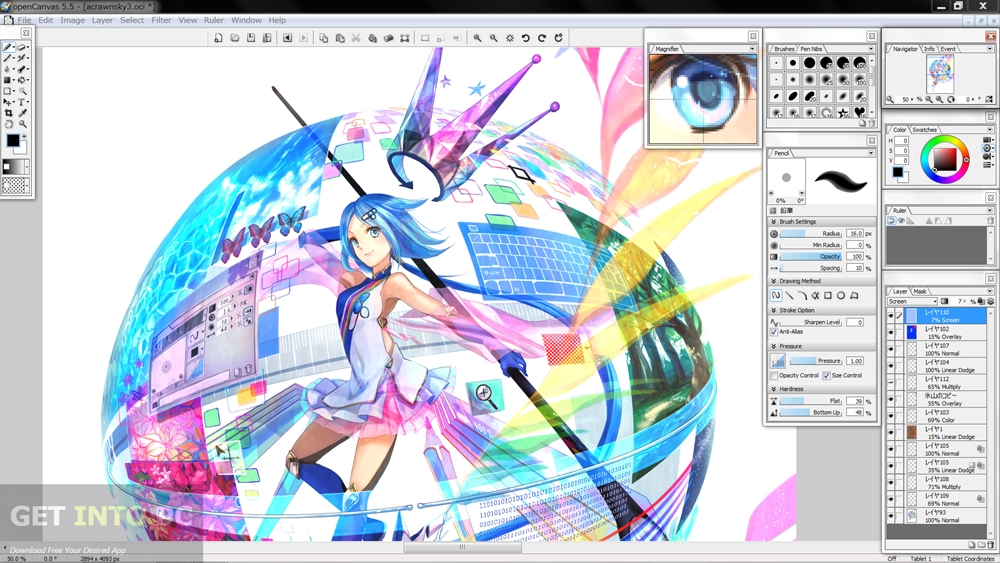Enable the Opacity Control checkbox
Image resolution: width=1000 pixels, height=563 pixels.
pos(774,376)
